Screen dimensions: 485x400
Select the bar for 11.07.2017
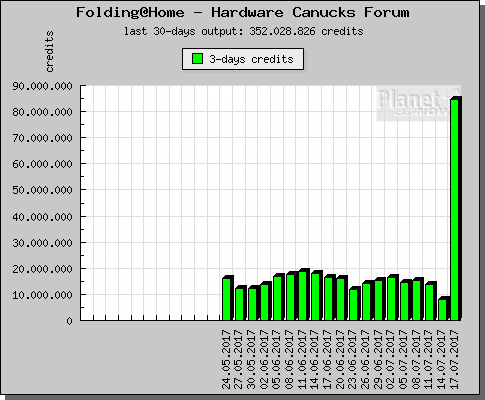pos(431,301)
